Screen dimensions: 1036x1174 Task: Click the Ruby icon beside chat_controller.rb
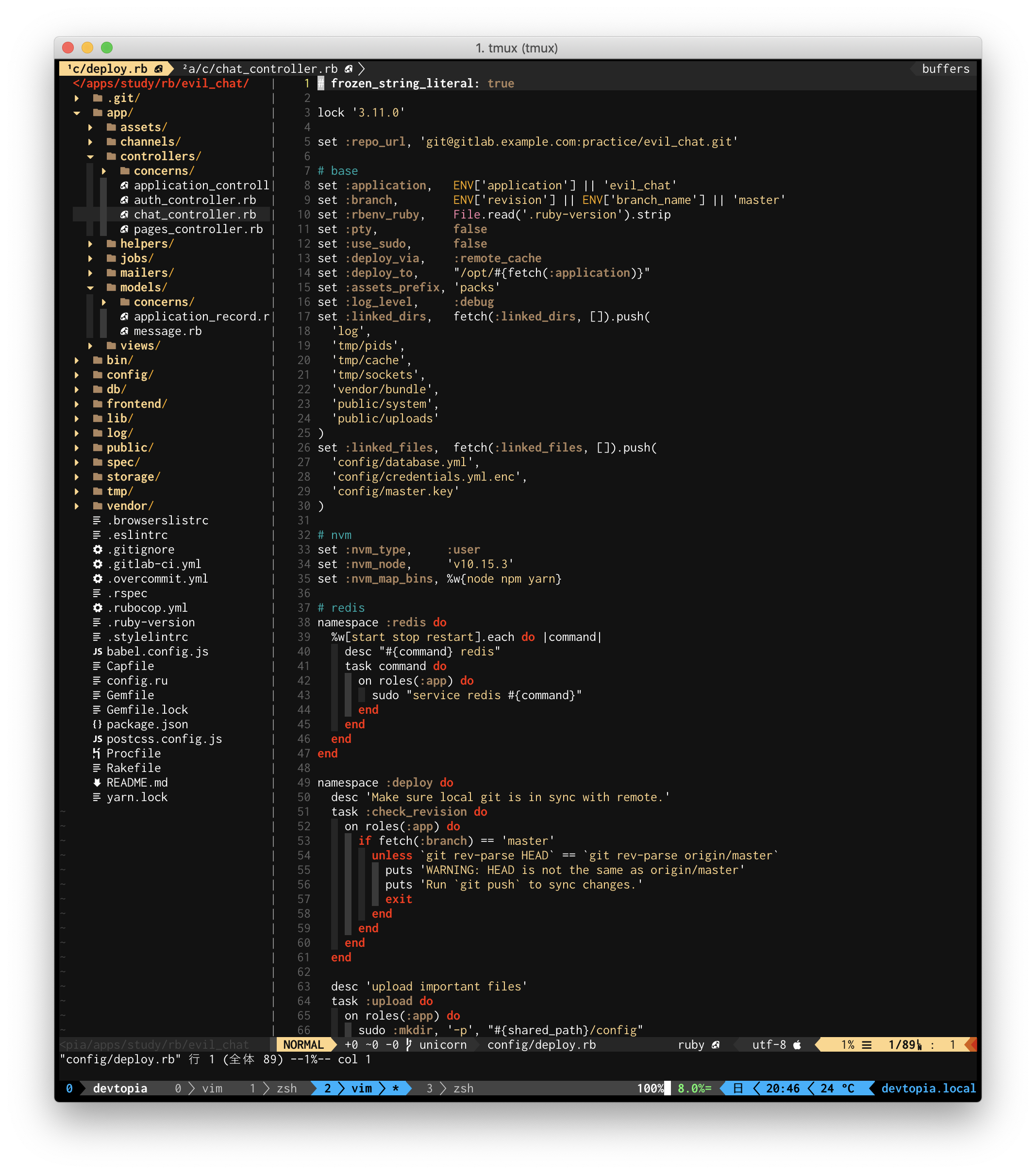(x=124, y=215)
